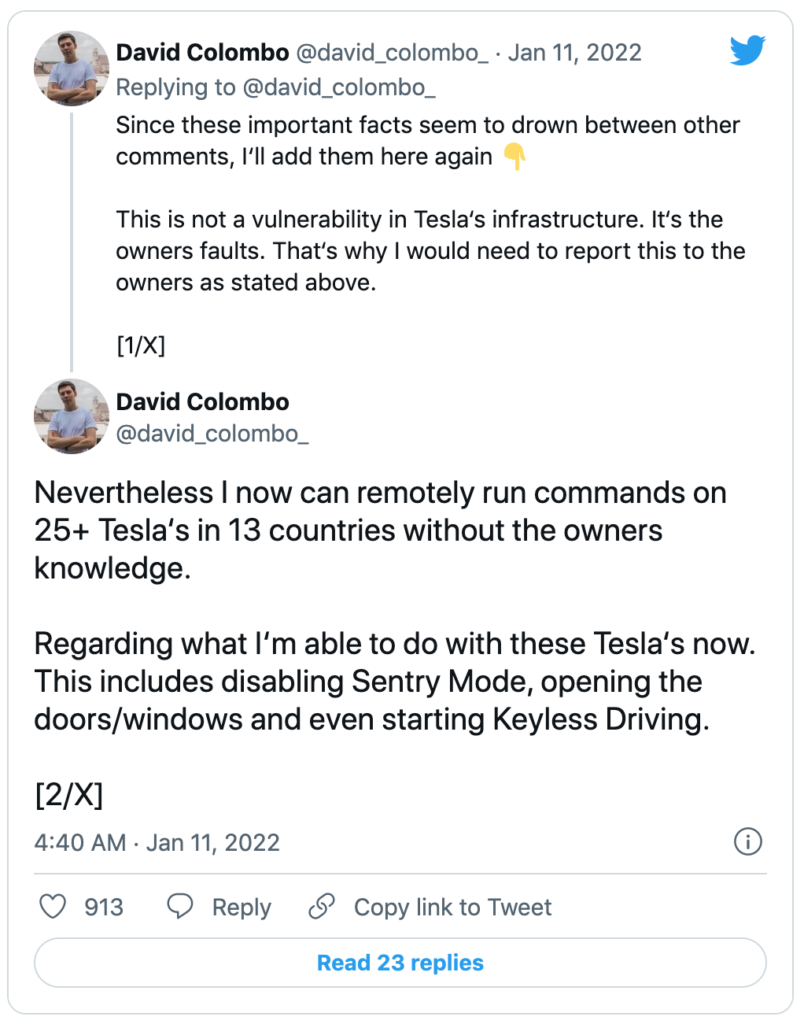804x1024 pixels.
Task: Click the Jan 11, 2022 date in the parent header
Action: click(x=575, y=52)
